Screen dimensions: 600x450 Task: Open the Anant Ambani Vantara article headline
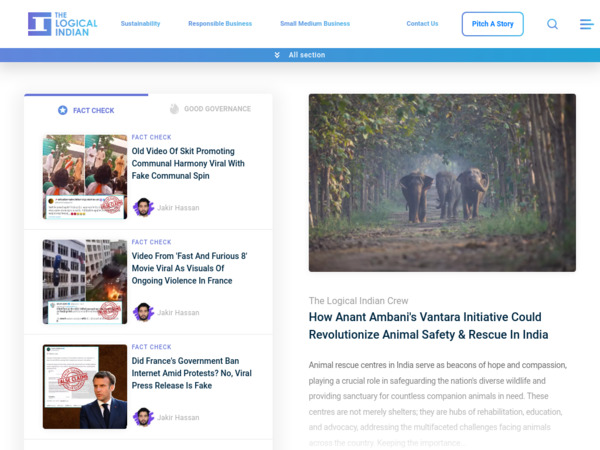429,326
